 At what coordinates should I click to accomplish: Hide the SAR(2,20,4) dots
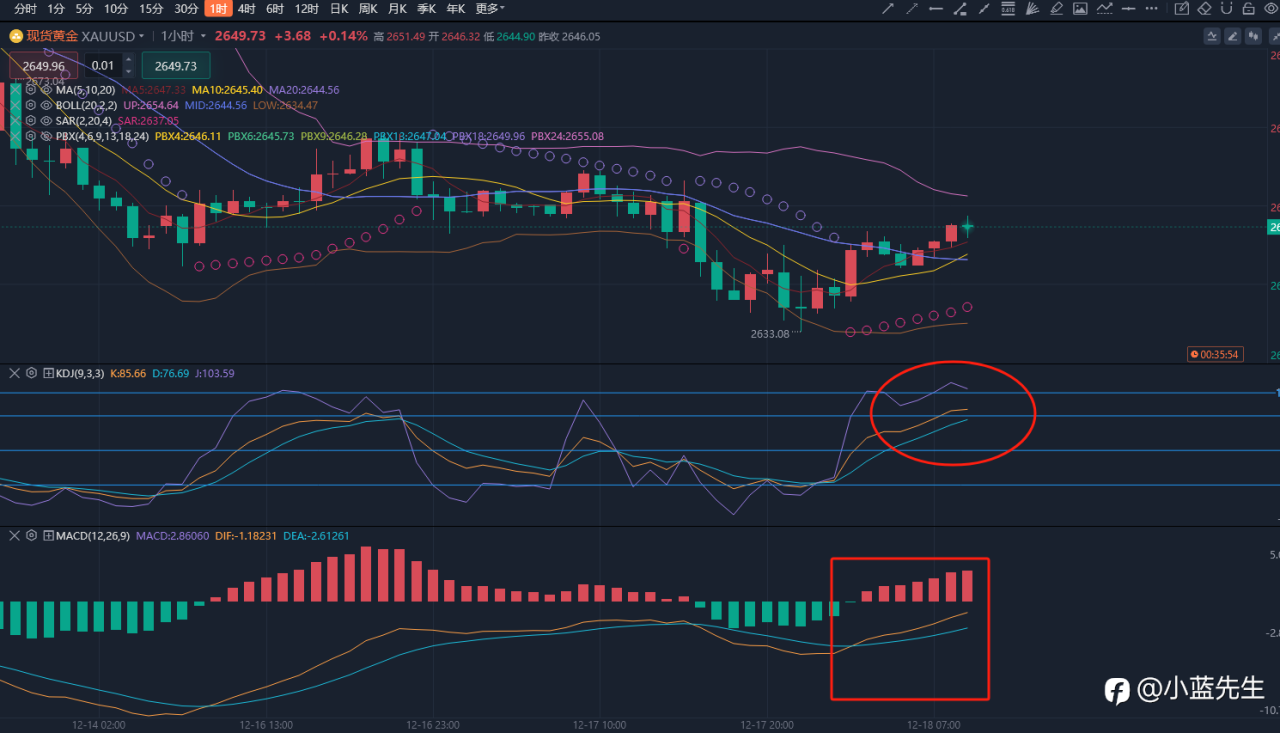click(x=46, y=120)
